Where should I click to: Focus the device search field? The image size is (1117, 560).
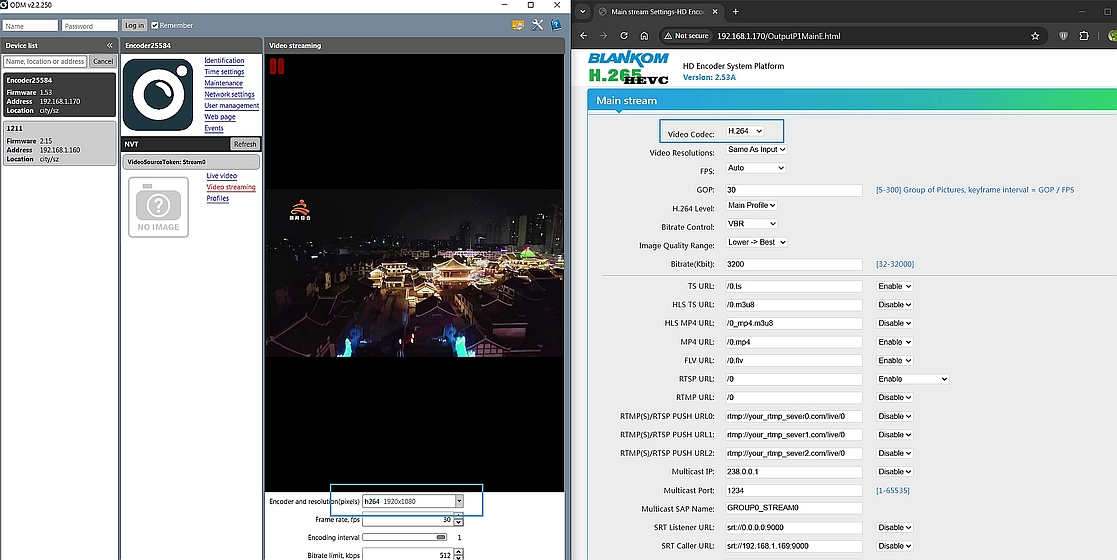coord(46,61)
